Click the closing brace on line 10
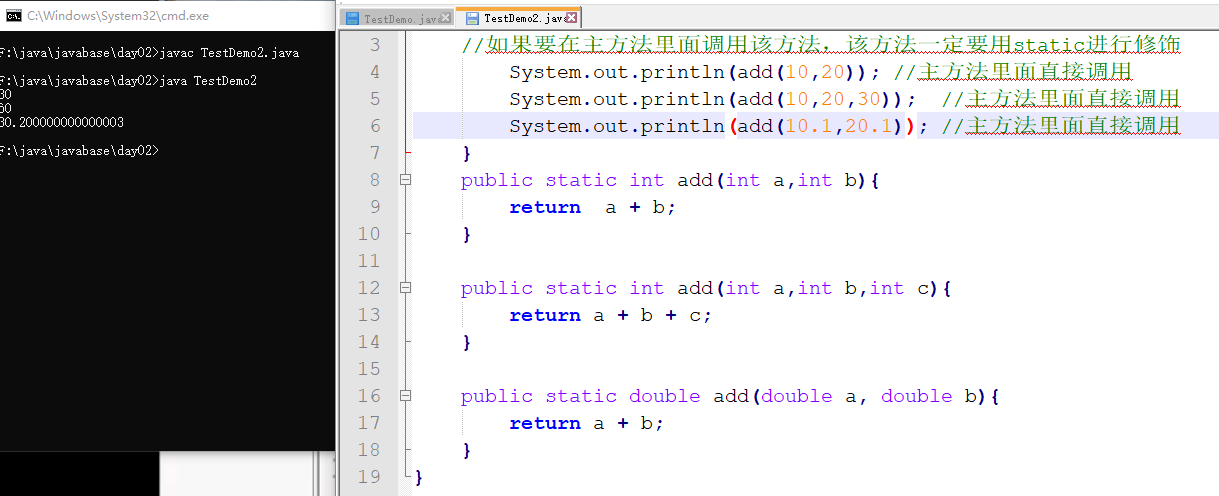 pos(466,234)
